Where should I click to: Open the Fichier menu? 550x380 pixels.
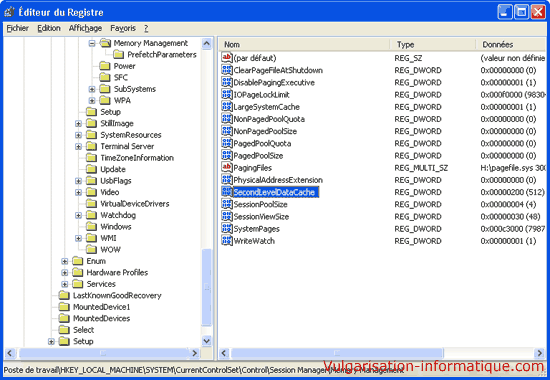coord(18,28)
